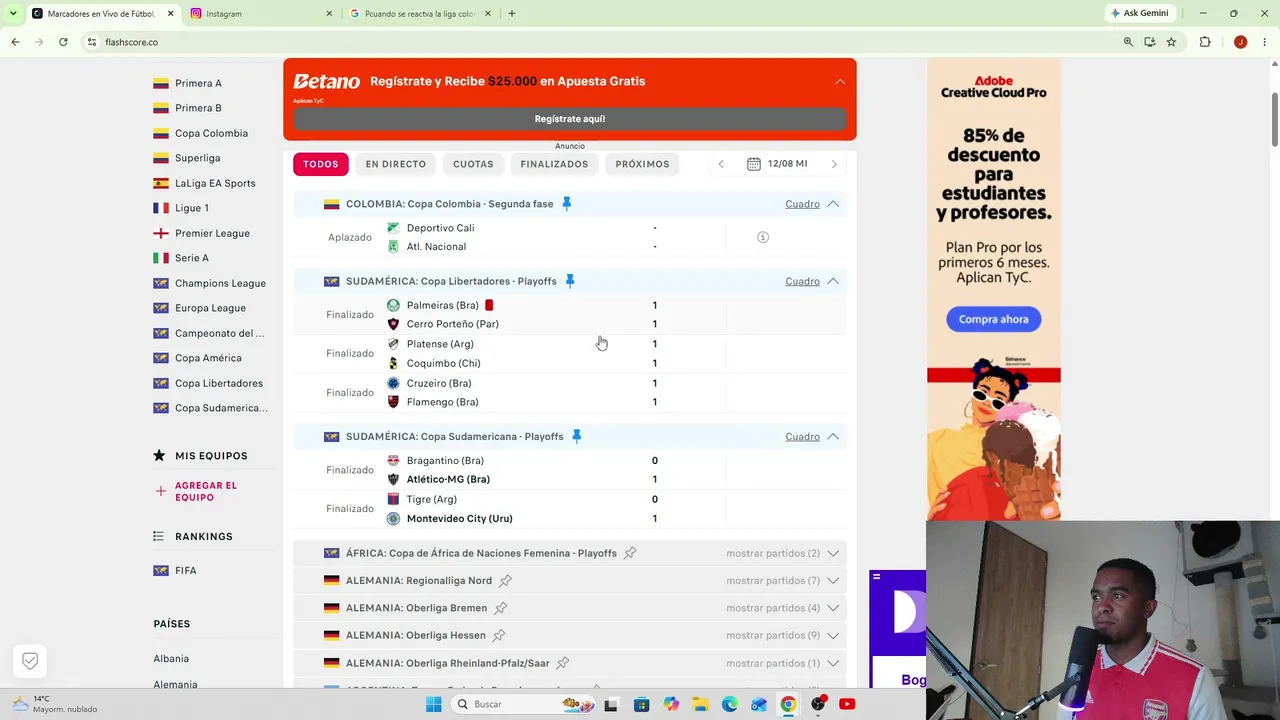
Task: Open the privacy shield icon in the sidebar
Action: tap(30, 661)
